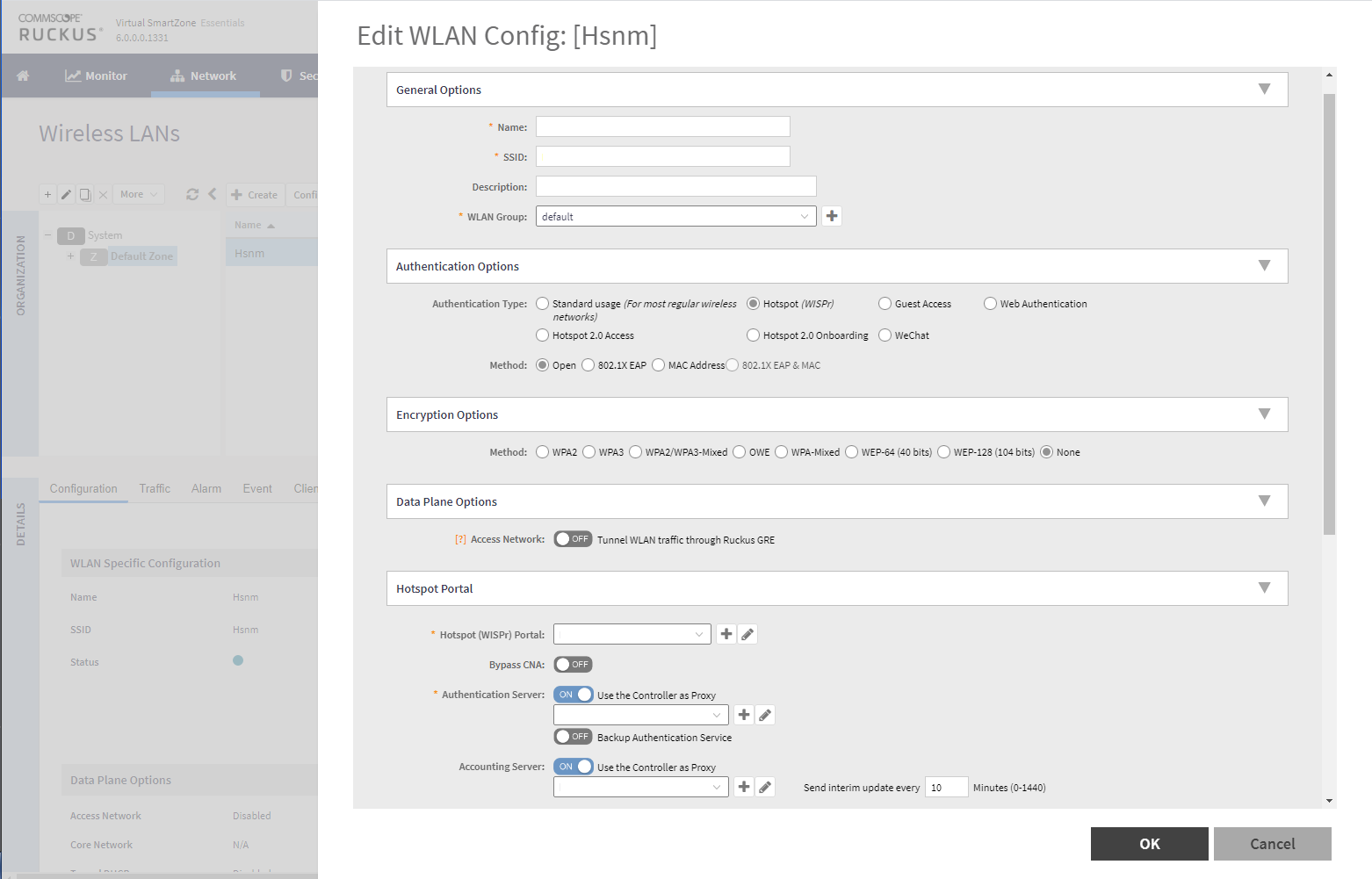Collapse the General Options section

point(1264,90)
